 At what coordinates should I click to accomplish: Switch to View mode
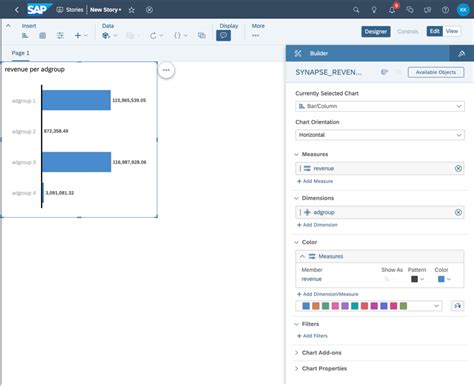[452, 31]
